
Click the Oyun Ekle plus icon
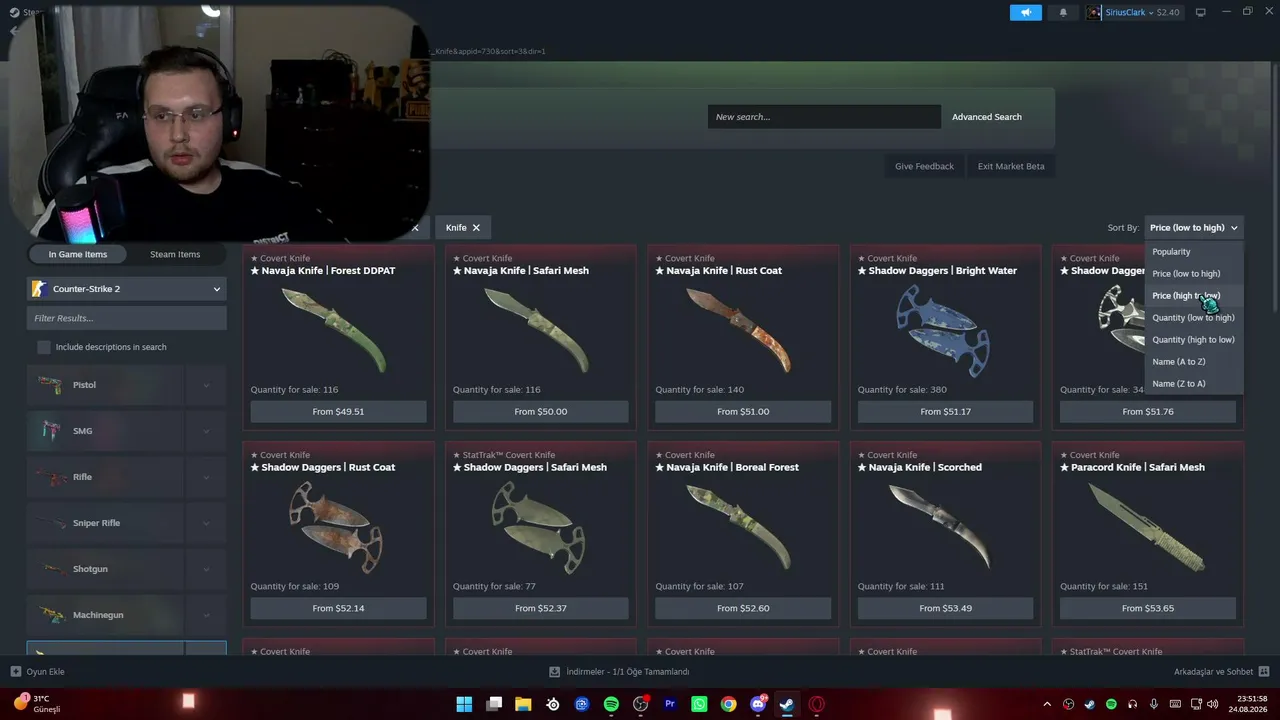point(16,672)
